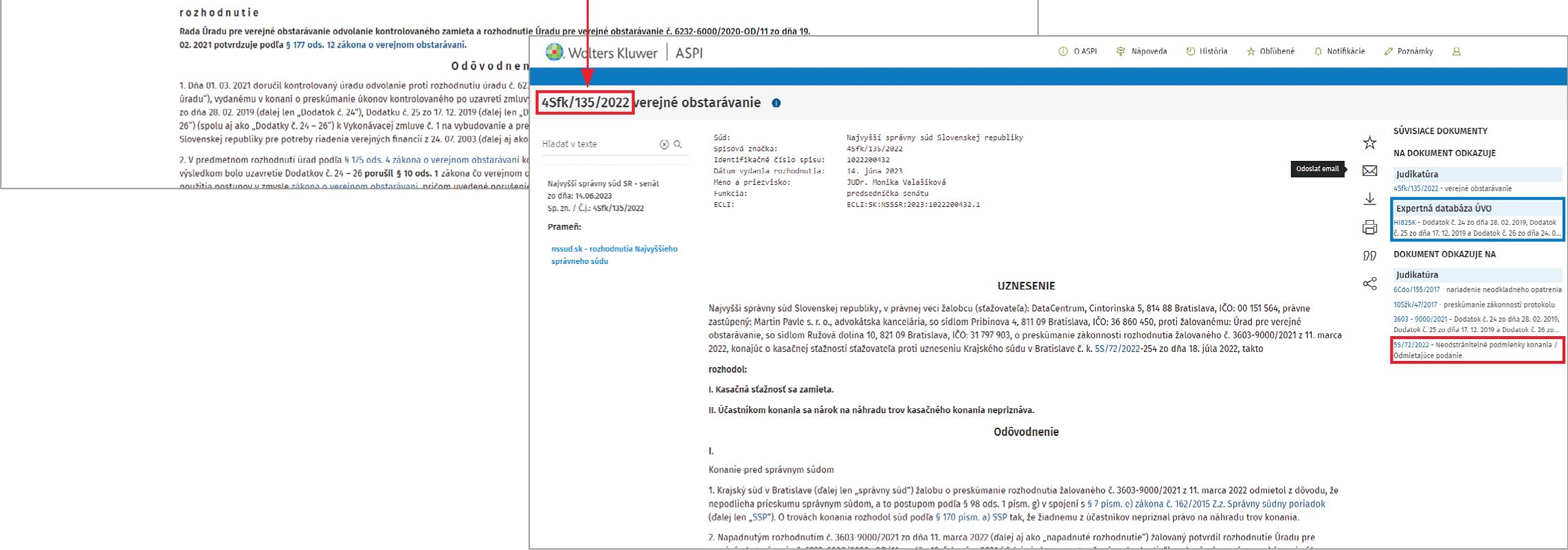Open the HI82SK expert database link
1568x550 pixels.
click(1404, 223)
